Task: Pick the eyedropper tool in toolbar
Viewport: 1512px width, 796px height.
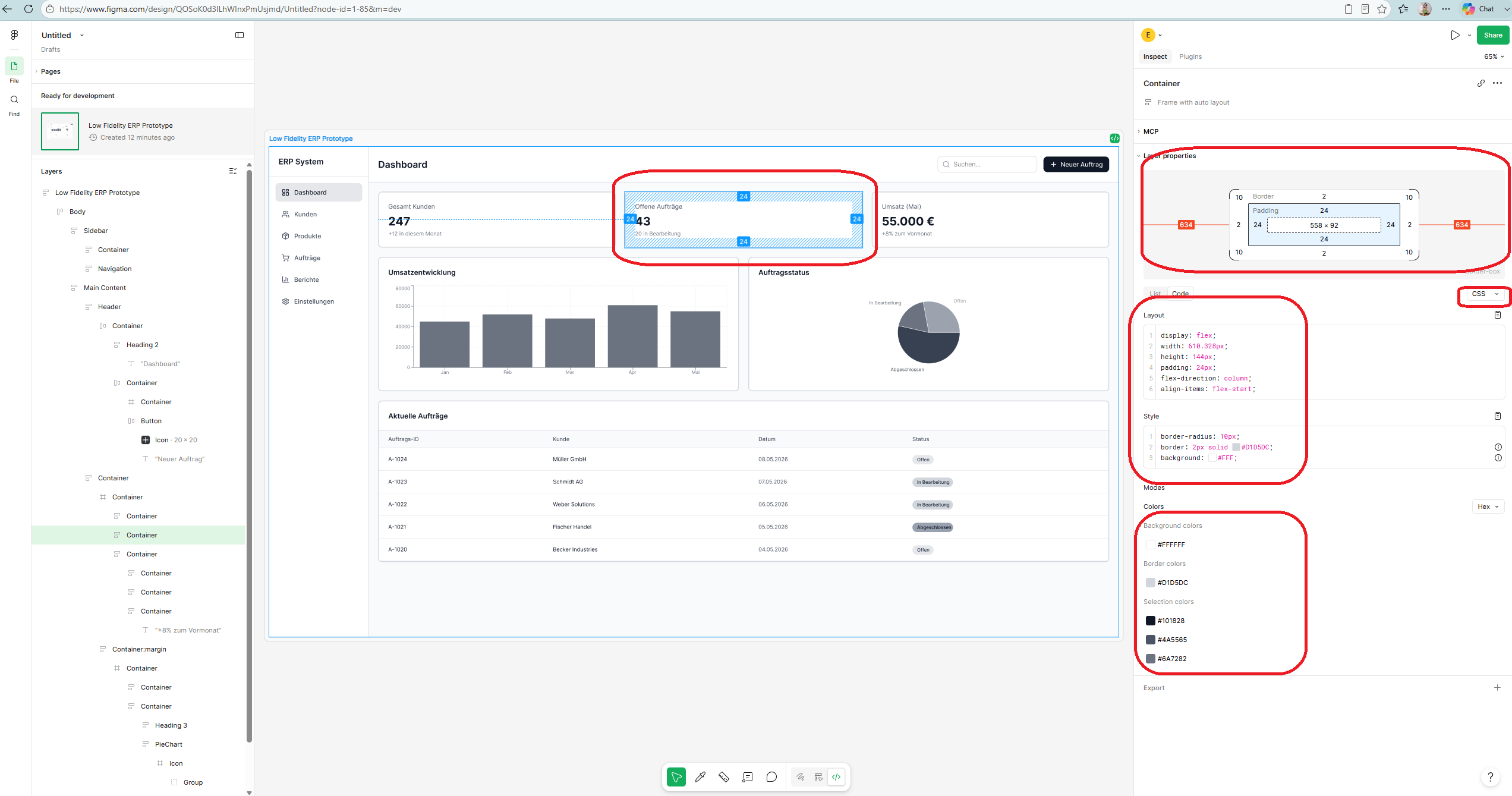Action: point(700,777)
